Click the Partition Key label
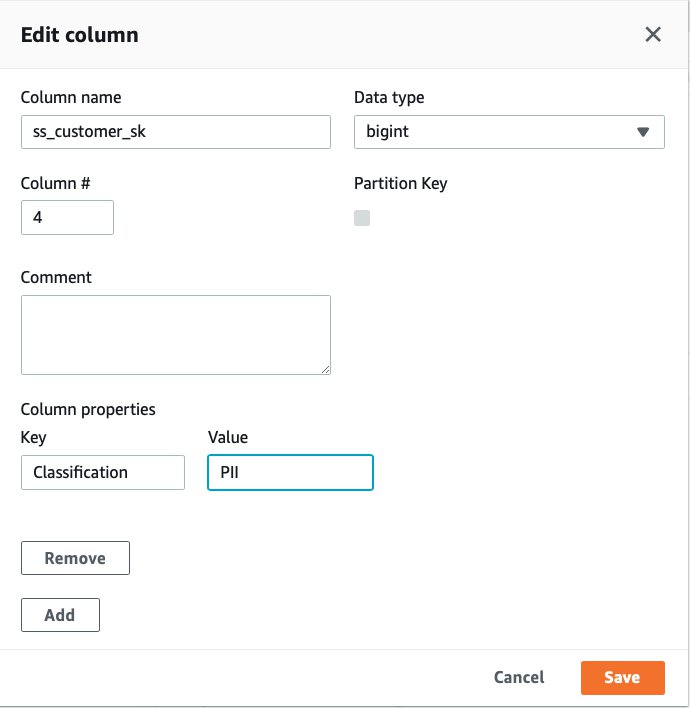Screen dimensions: 690x708 coord(401,184)
